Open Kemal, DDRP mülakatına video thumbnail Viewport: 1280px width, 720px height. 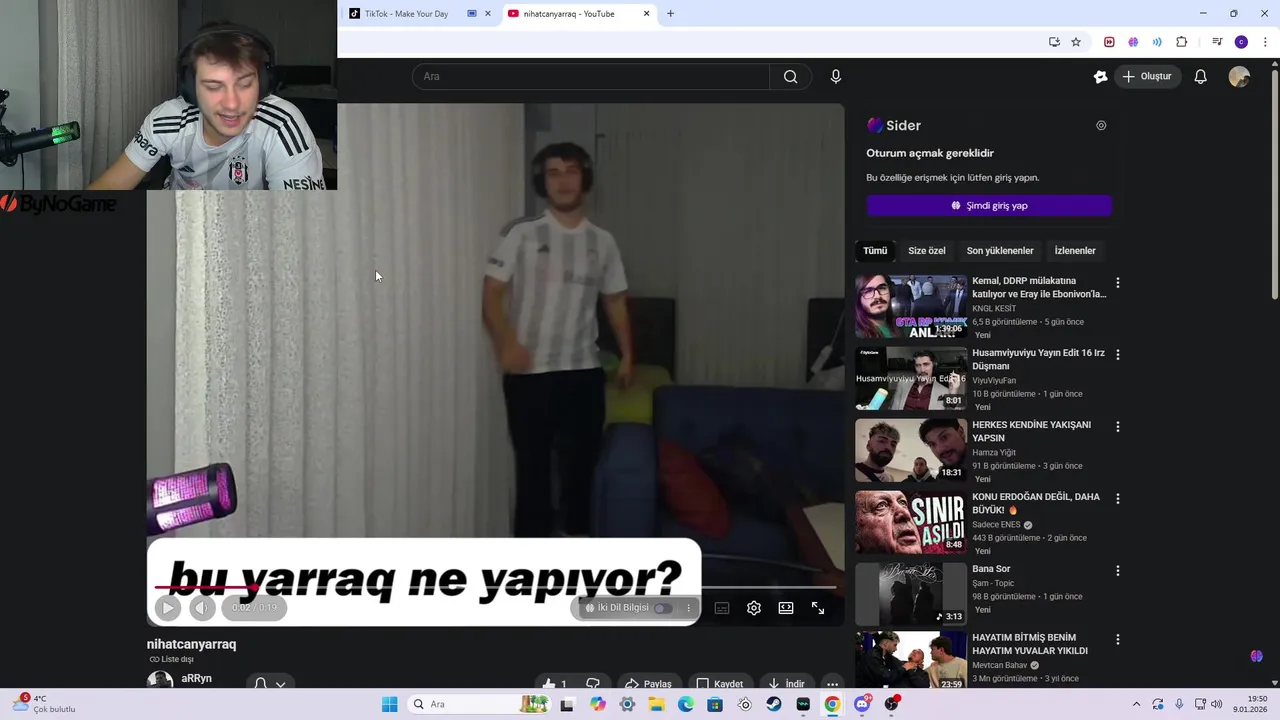click(x=911, y=306)
